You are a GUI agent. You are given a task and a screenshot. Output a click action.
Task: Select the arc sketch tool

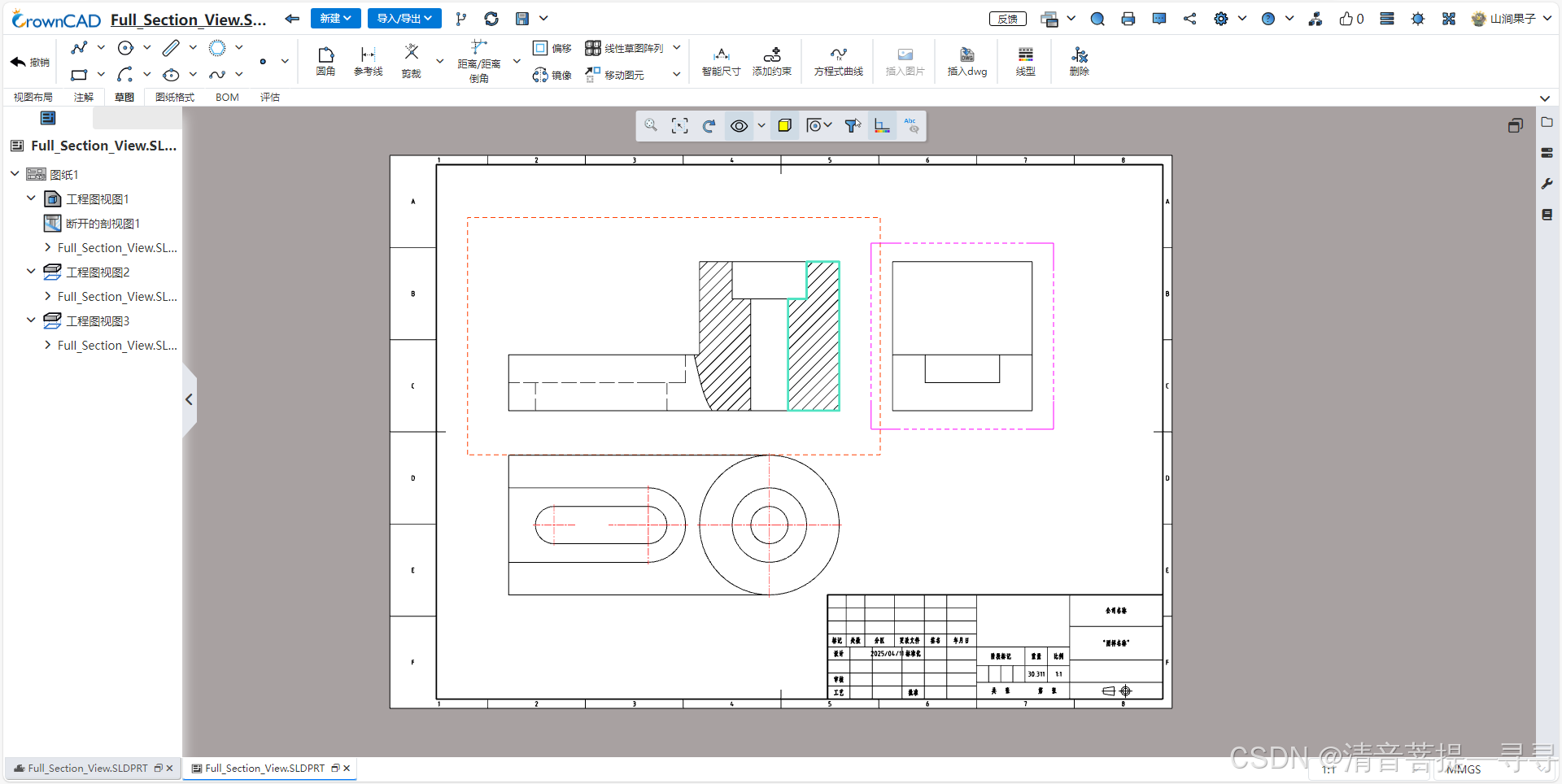[x=125, y=75]
